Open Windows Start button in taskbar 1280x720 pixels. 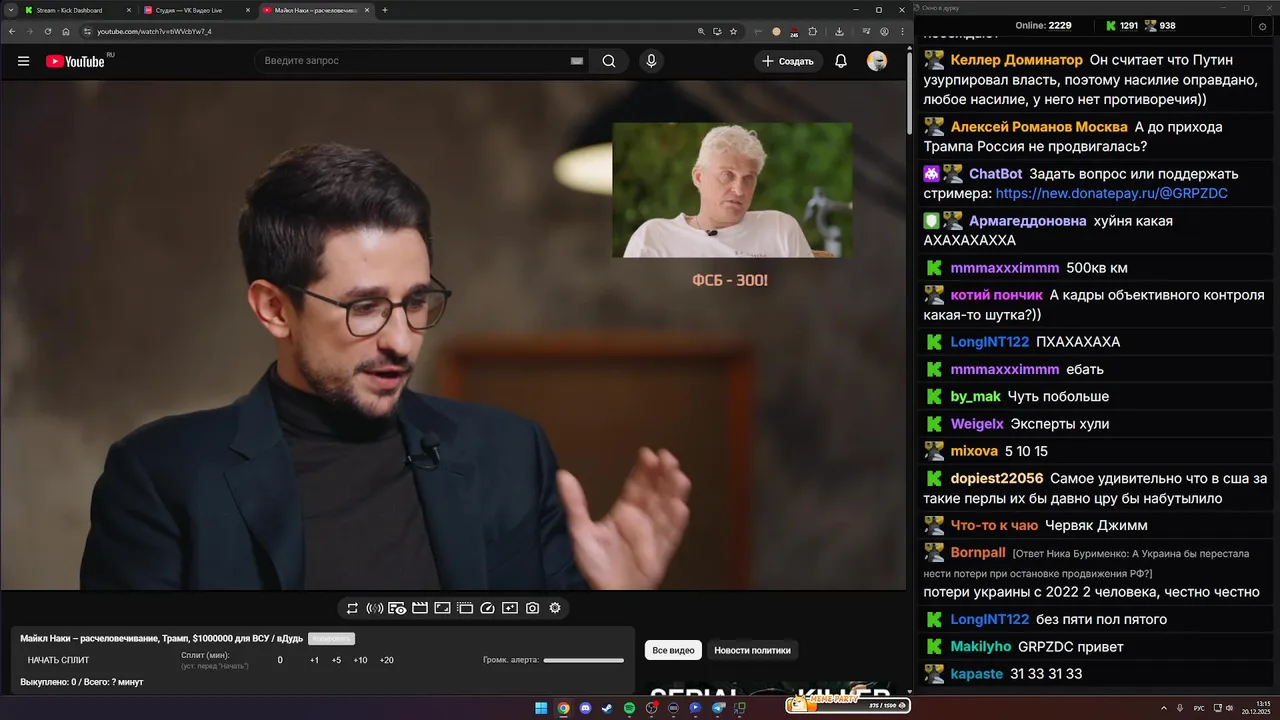point(541,708)
